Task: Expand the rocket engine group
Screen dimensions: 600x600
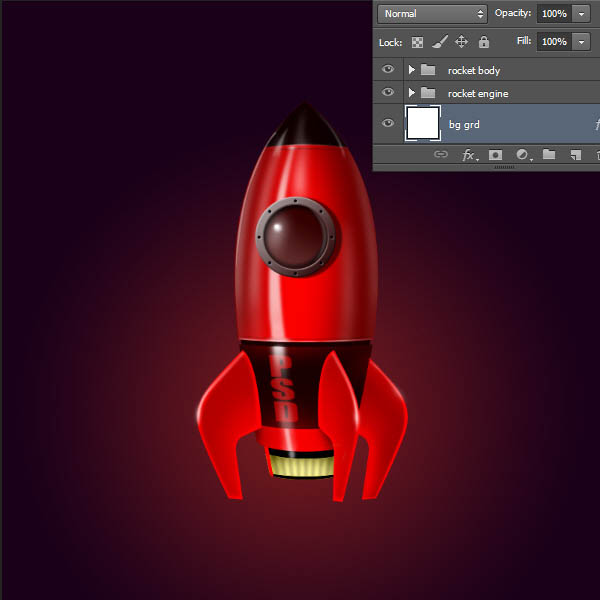Action: (412, 93)
